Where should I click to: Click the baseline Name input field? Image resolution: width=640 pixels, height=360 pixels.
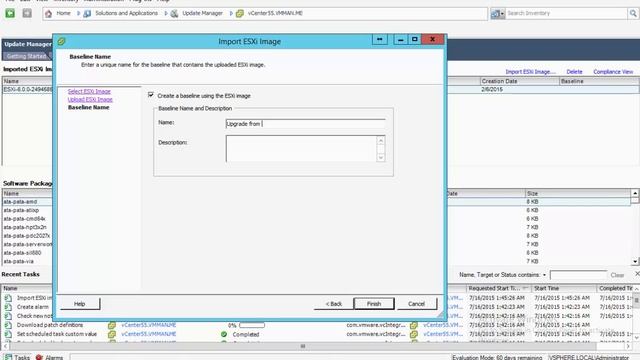pos(305,124)
